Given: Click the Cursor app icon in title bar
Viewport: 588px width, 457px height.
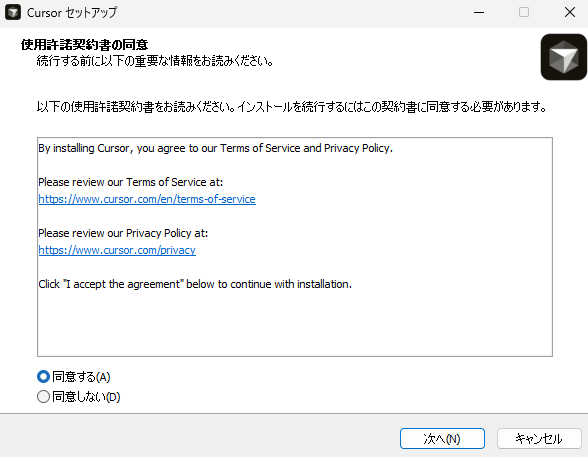Looking at the screenshot, I should point(13,12).
